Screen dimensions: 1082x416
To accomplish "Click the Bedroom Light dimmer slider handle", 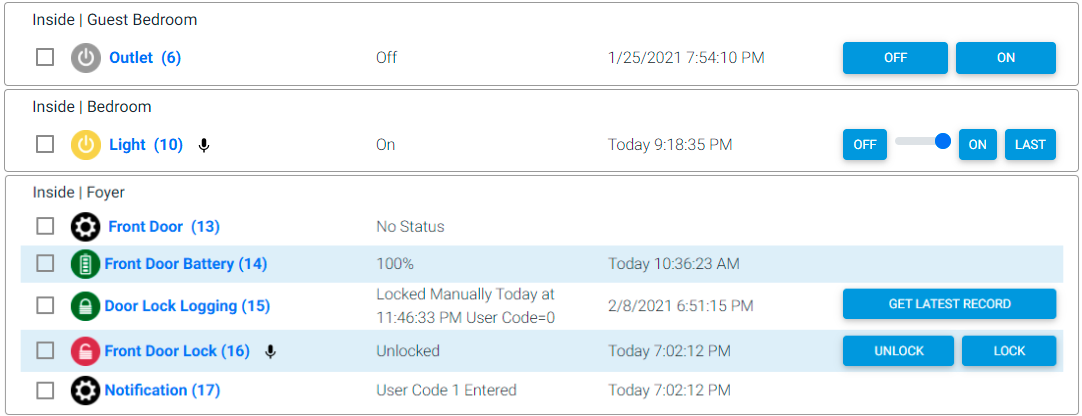I will click(x=943, y=141).
